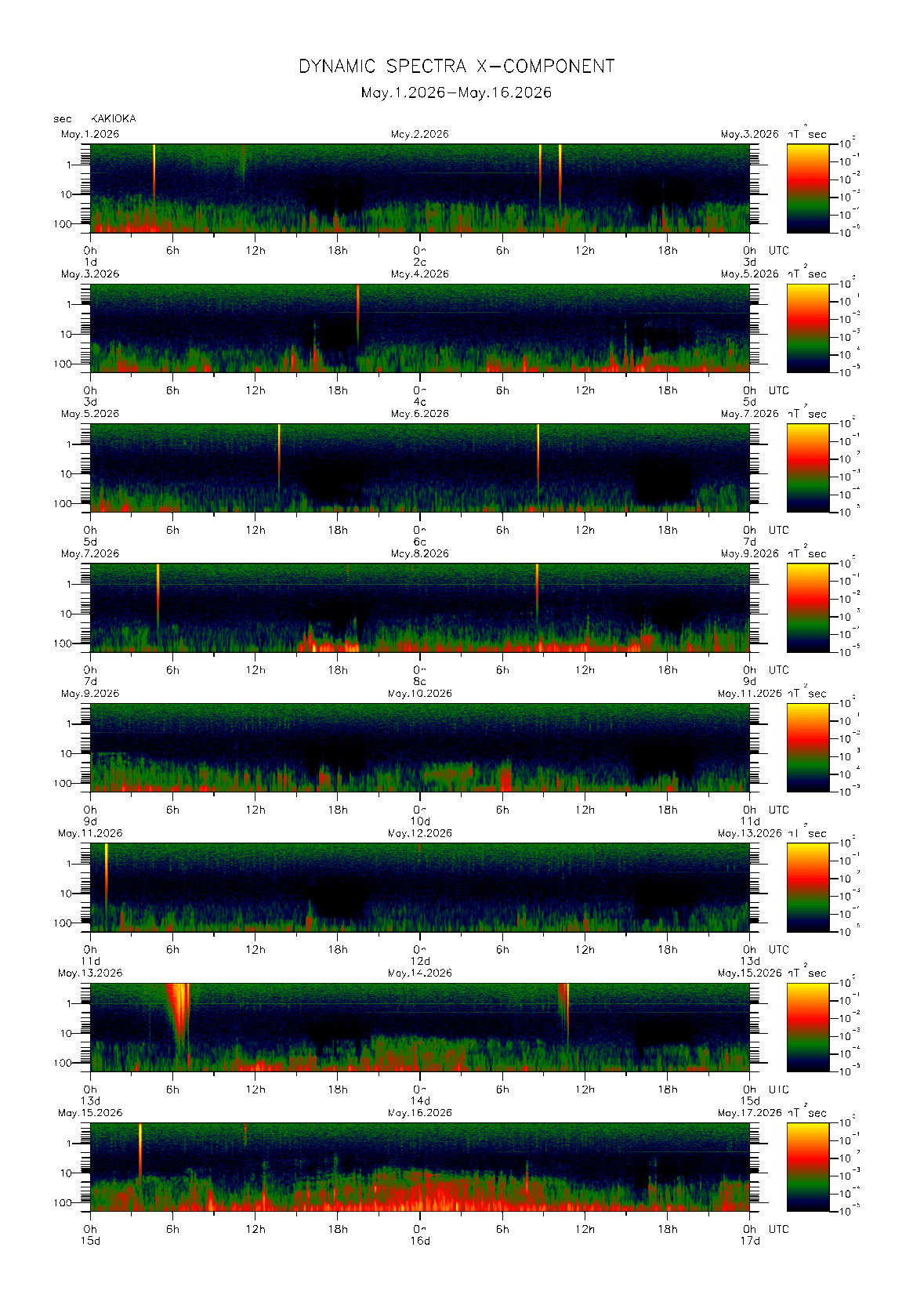Image resolution: width=913 pixels, height=1316 pixels.
Task: Click the color scale bar beside the May 15–17 panel
Action: pyautogui.click(x=808, y=1167)
